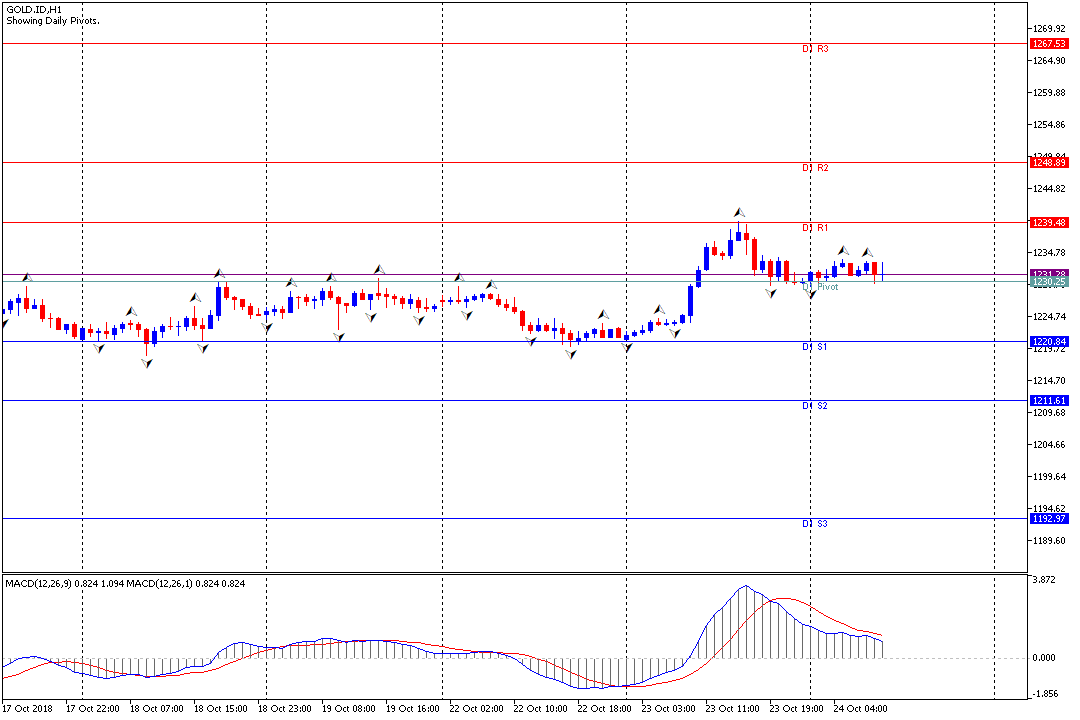Select the D1 S1 support label
The height and width of the screenshot is (720, 1080).
click(815, 347)
